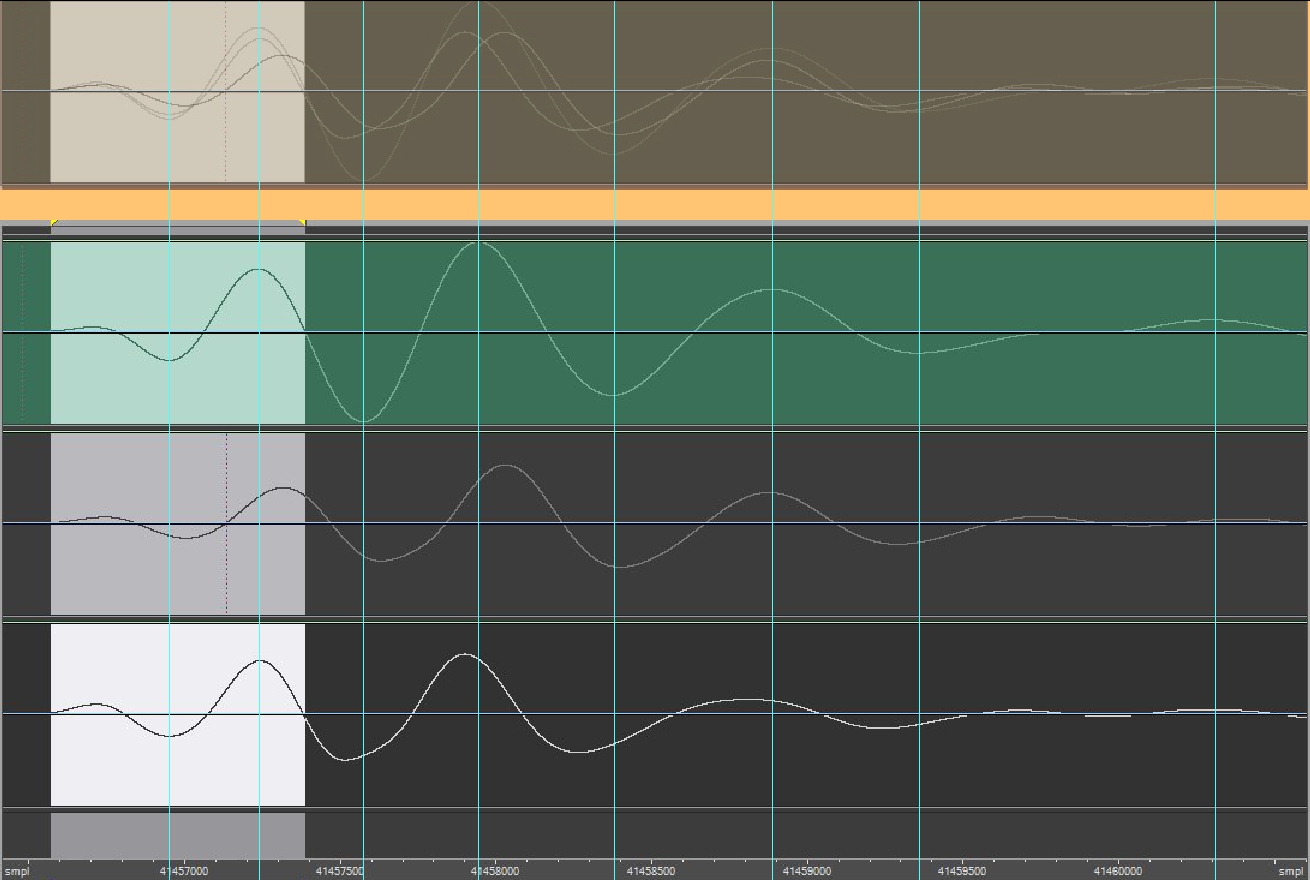Click the orange bar above the channels
Image resolution: width=1310 pixels, height=880 pixels.
655,204
